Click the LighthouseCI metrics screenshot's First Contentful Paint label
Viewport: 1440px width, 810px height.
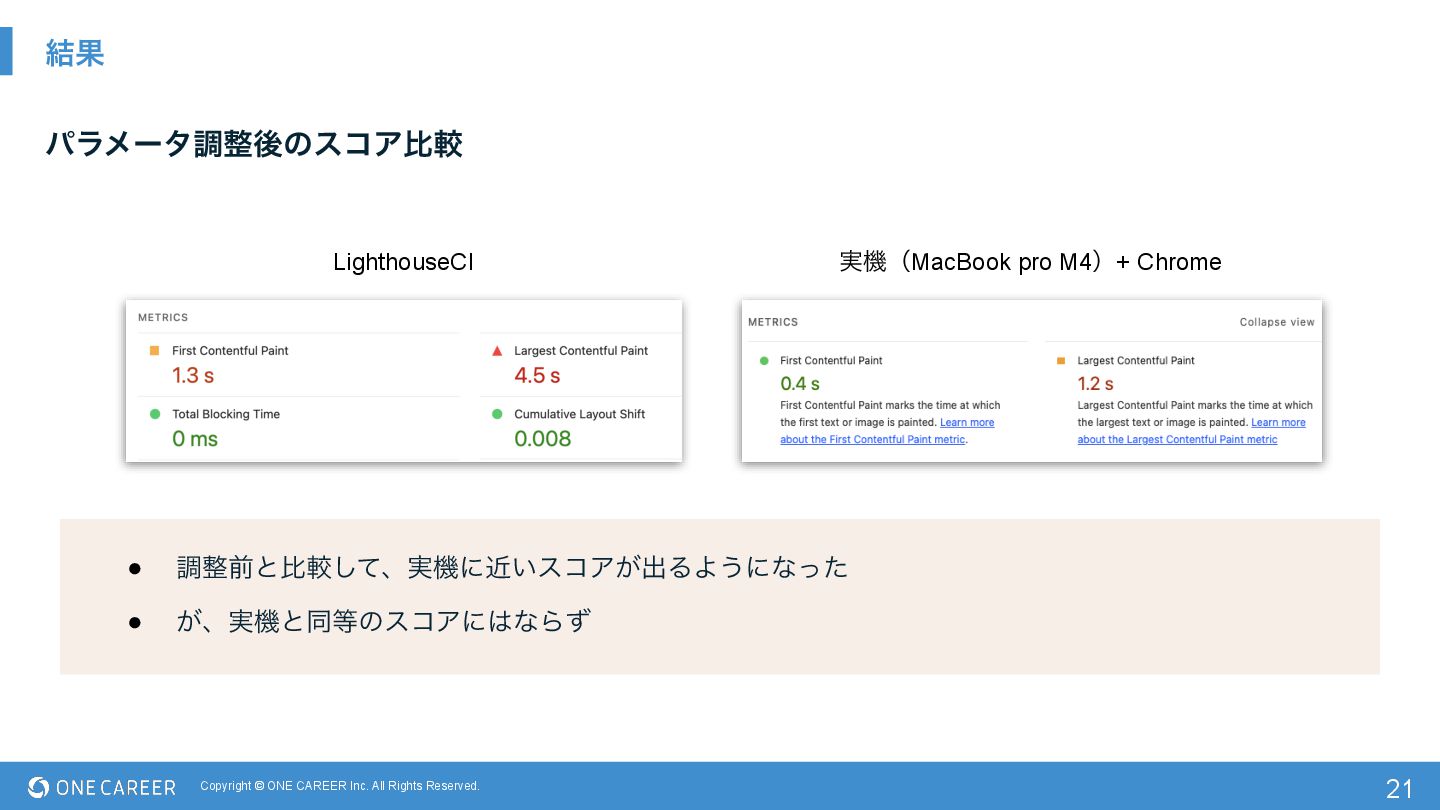tap(230, 351)
